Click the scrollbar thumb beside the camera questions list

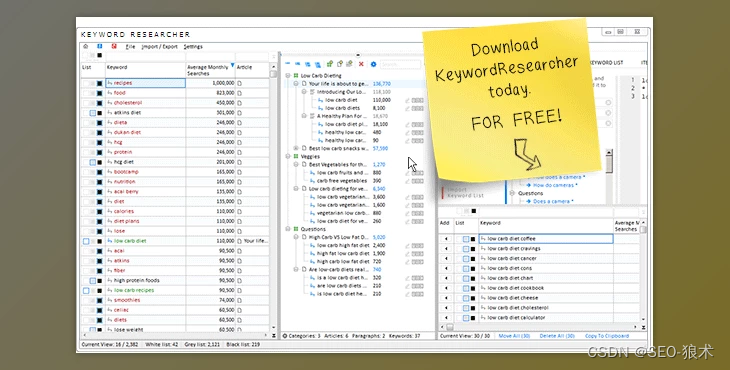pyautogui.click(x=609, y=164)
